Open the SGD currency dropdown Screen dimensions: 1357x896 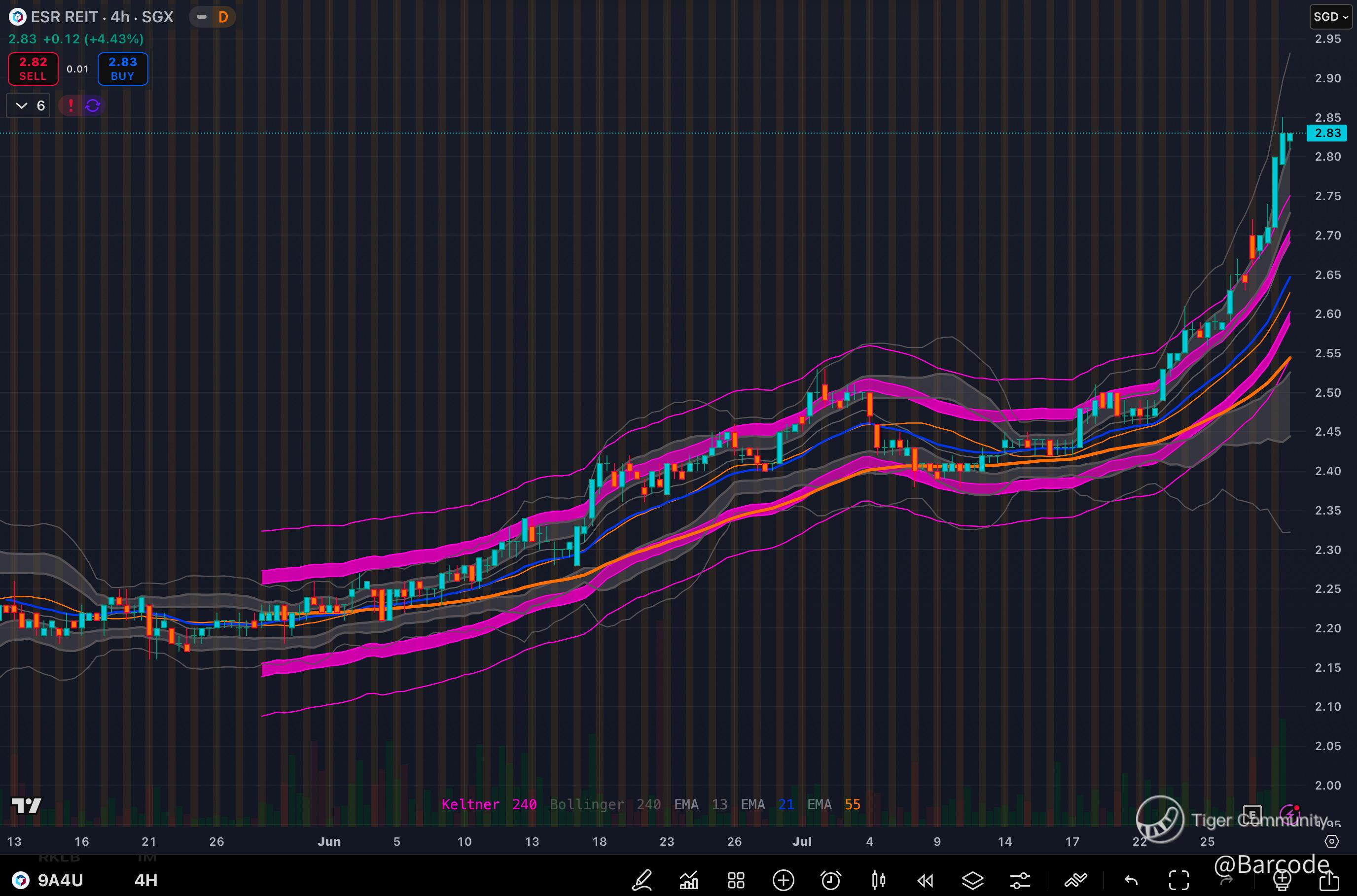[1330, 17]
